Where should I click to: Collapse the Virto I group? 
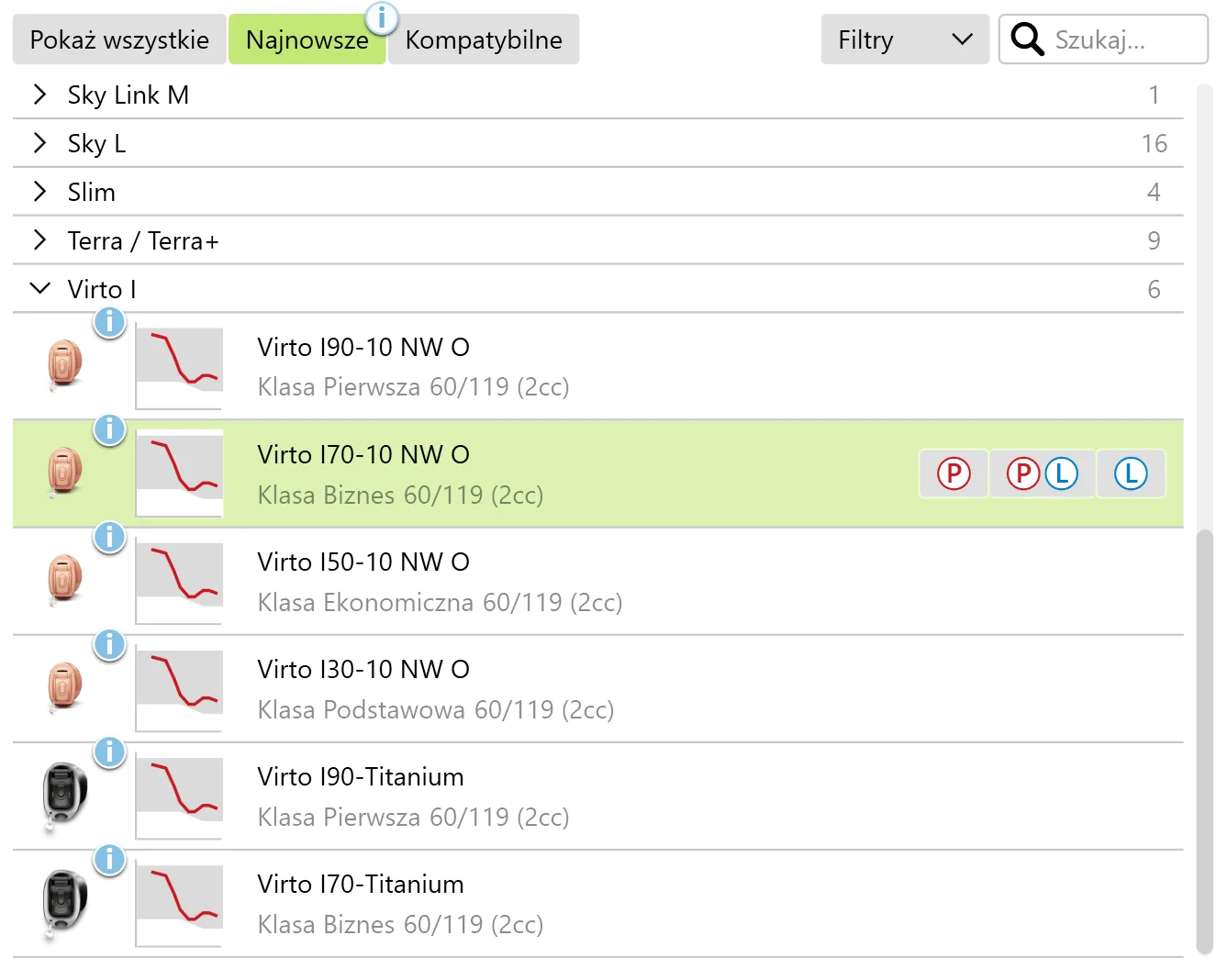tap(39, 289)
